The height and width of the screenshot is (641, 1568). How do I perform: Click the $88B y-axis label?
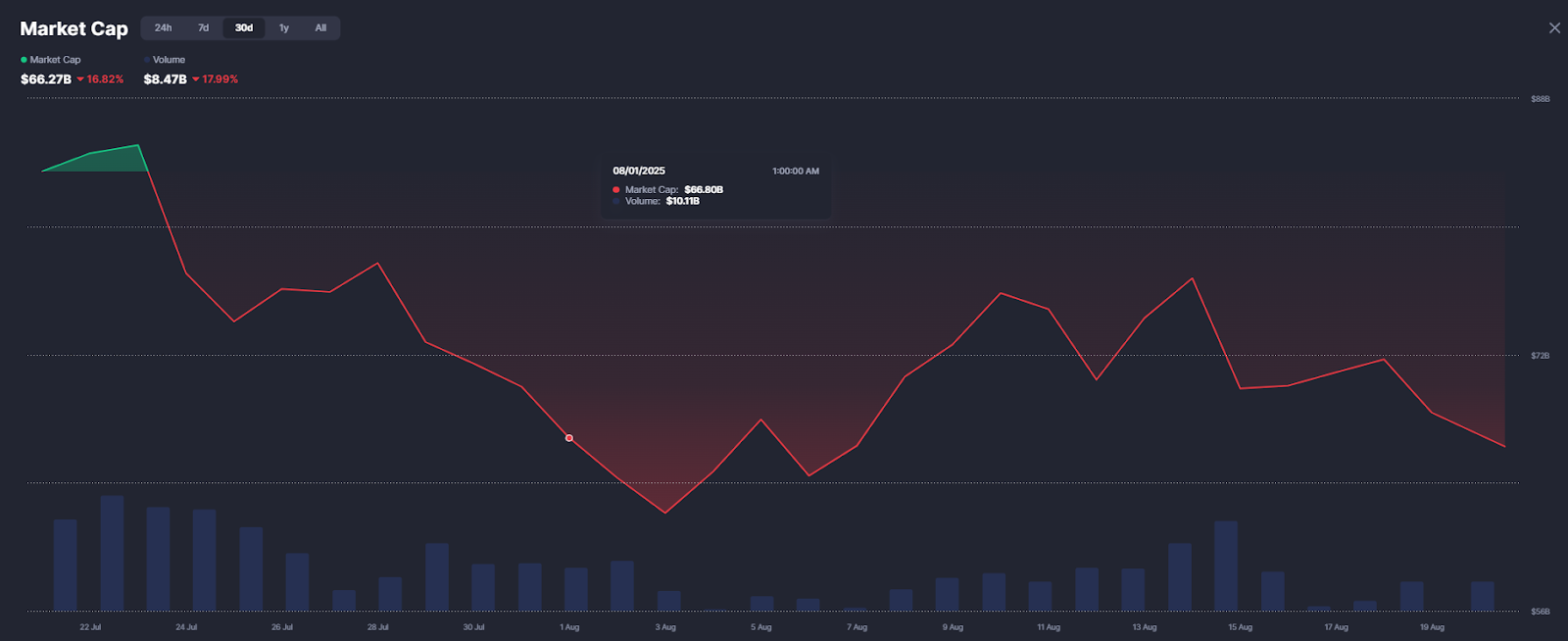coord(1541,99)
